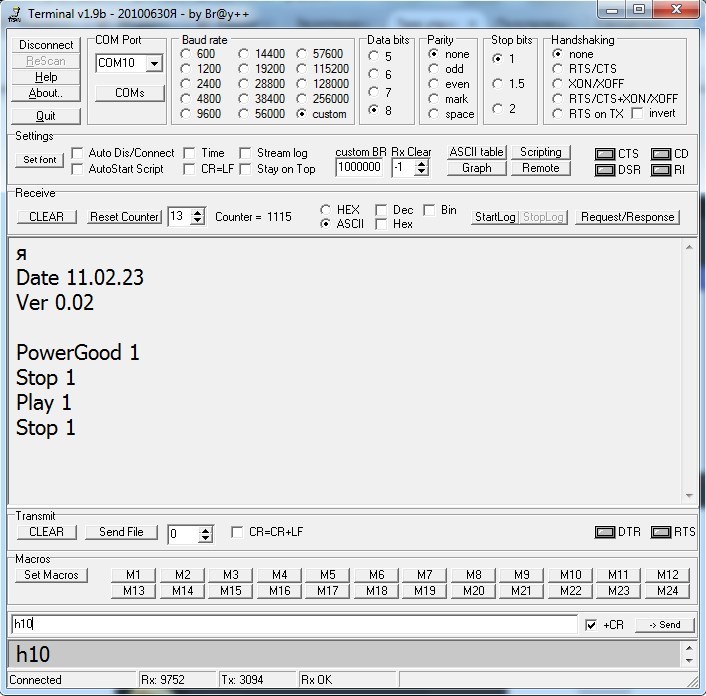Open the ASCII table
The image size is (706, 696).
pyautogui.click(x=477, y=152)
